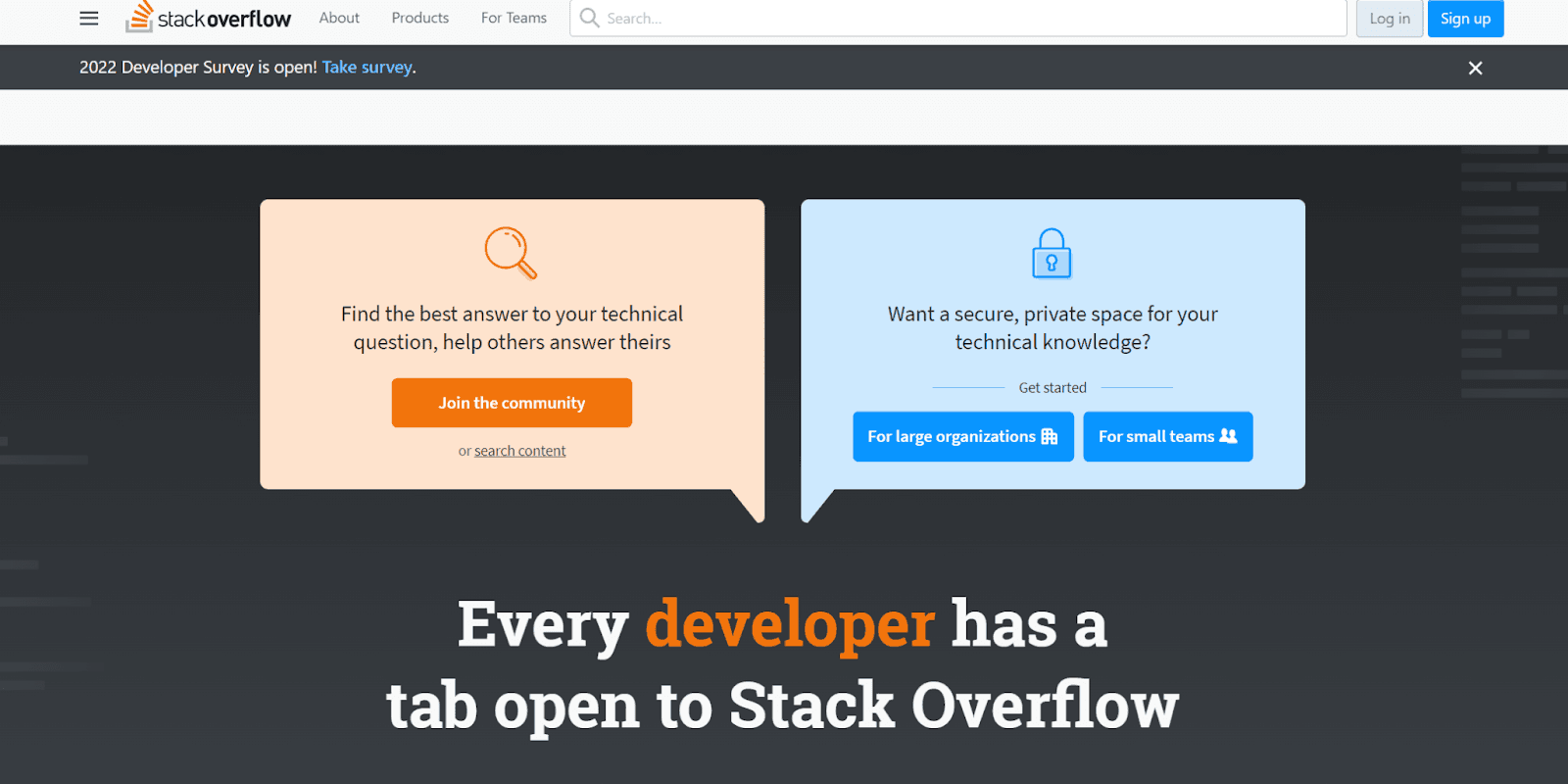Open the search content link

pyautogui.click(x=519, y=451)
